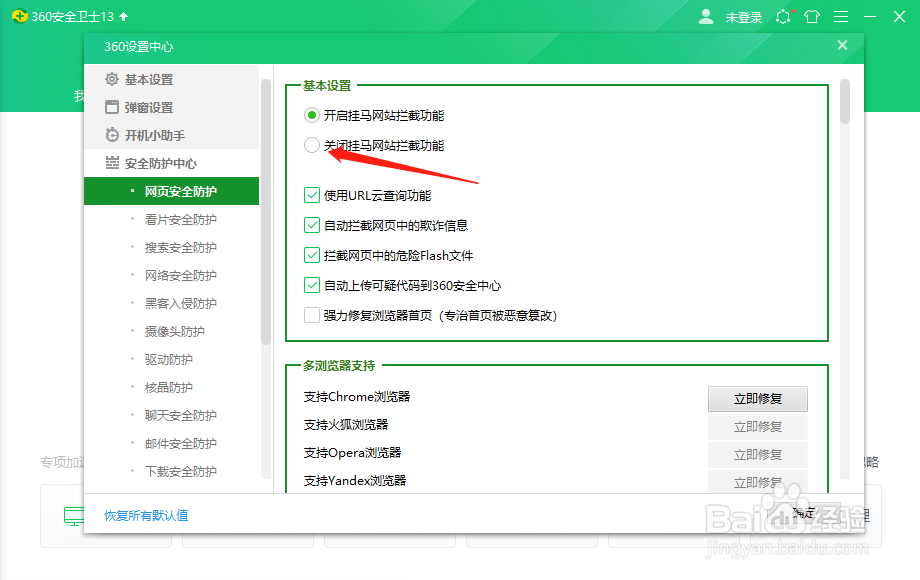Click the clock icon beside 开机小助手
Viewport: 920px width, 580px height.
[x=111, y=135]
